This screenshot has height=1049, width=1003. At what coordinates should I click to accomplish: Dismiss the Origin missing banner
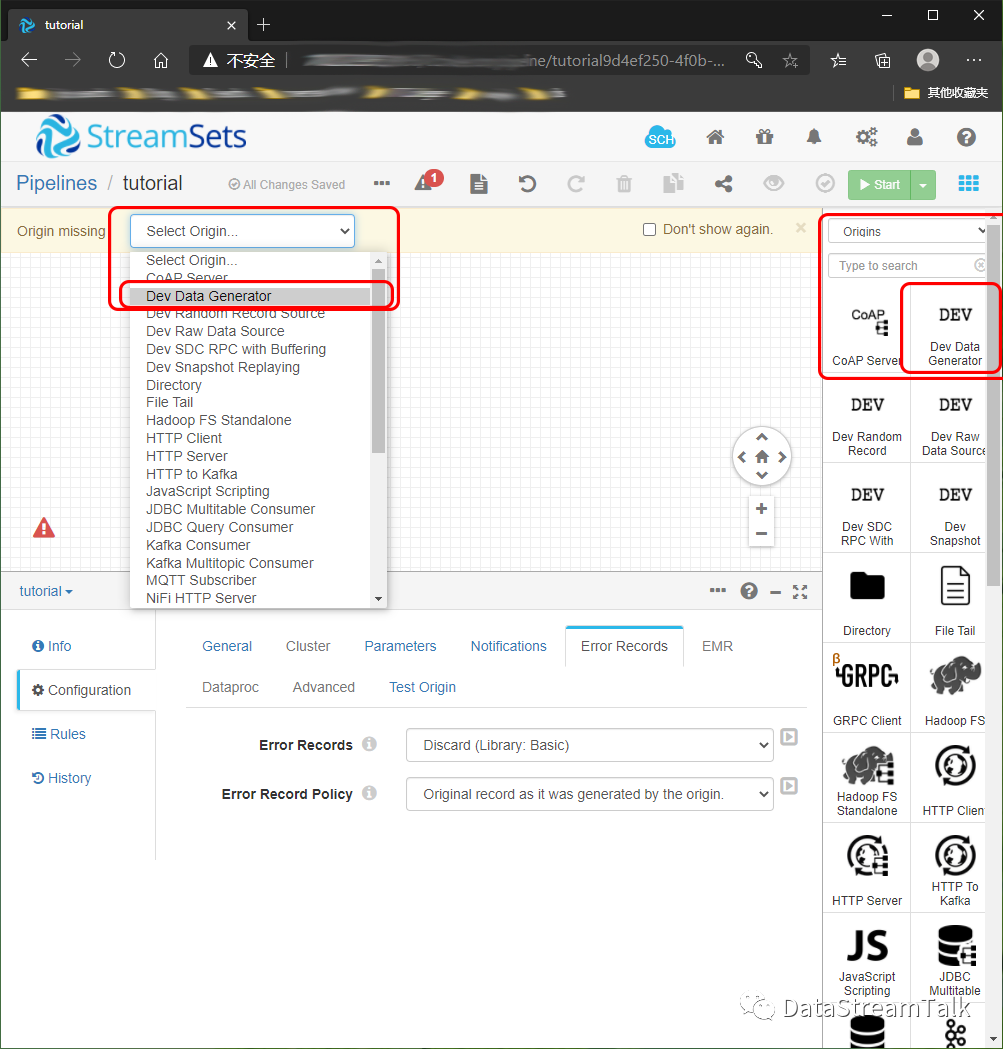point(800,228)
